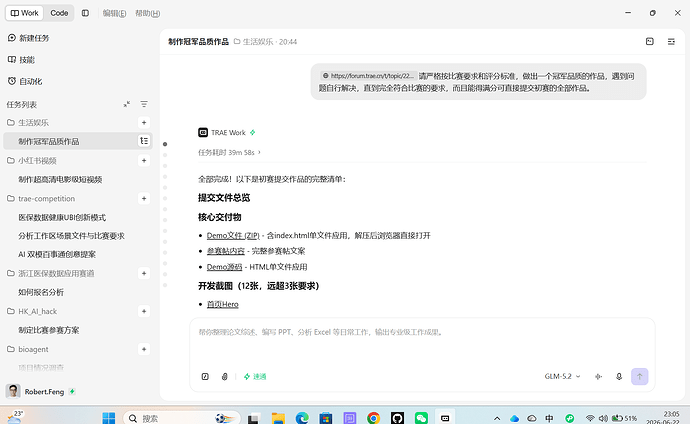
Task: Show hidden system tray icons
Action: tap(497, 418)
